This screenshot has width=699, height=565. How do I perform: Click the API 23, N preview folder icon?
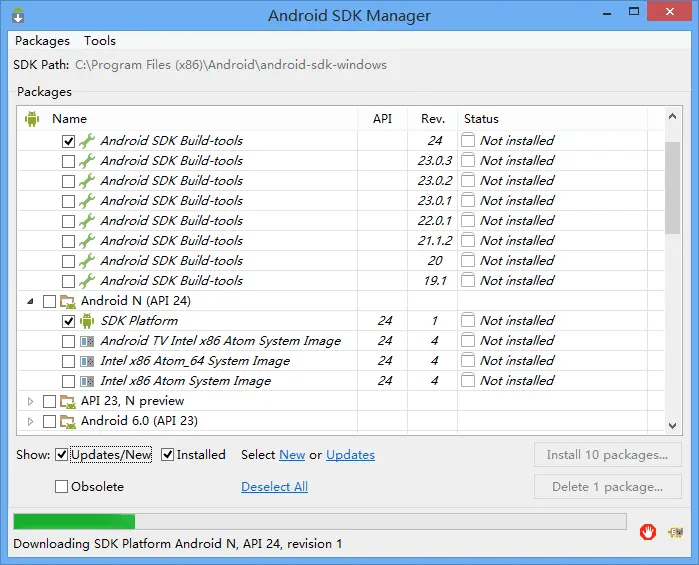68,402
